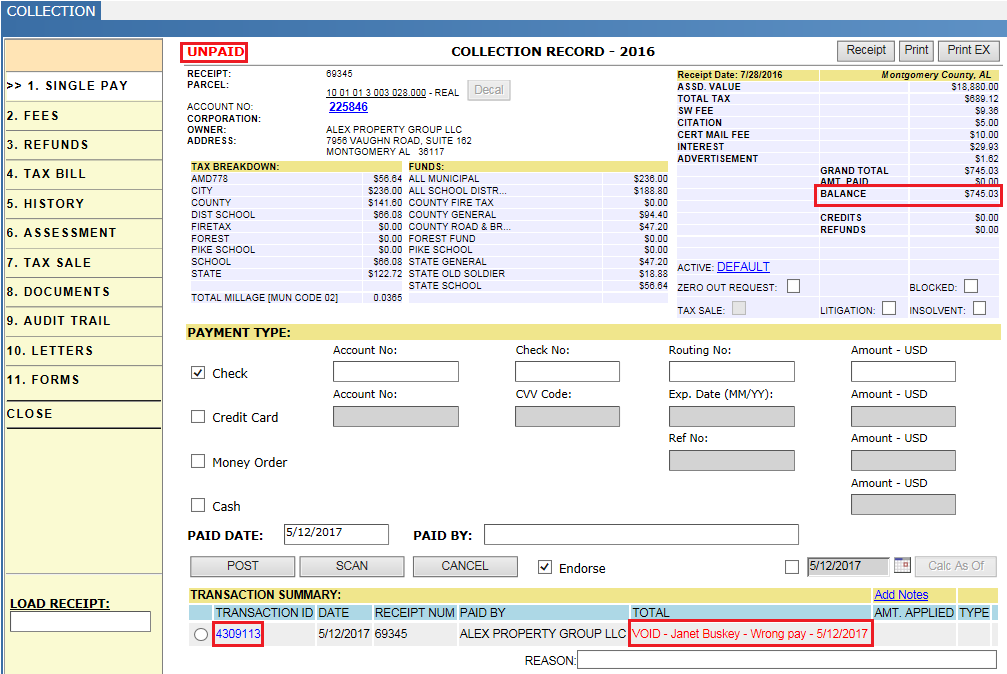Select radio button for transaction 4309113
This screenshot has height=674, width=1007.
pyautogui.click(x=201, y=635)
